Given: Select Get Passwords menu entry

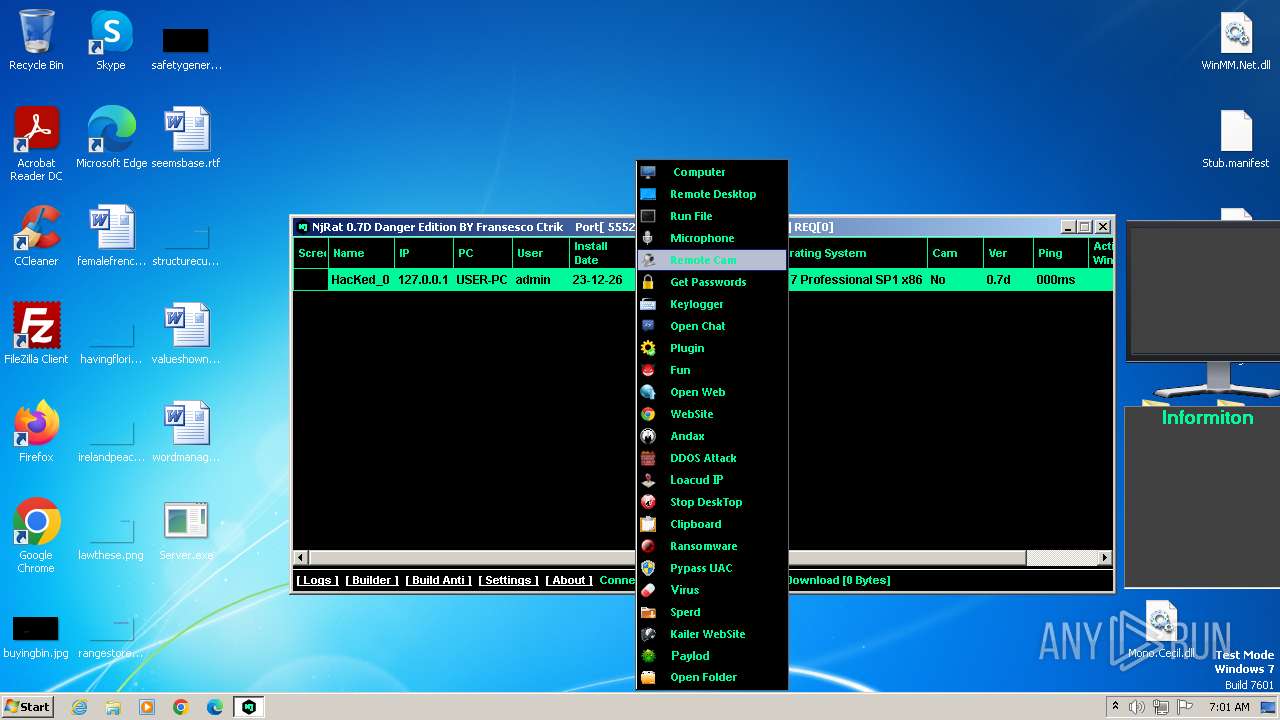Looking at the screenshot, I should pos(712,282).
